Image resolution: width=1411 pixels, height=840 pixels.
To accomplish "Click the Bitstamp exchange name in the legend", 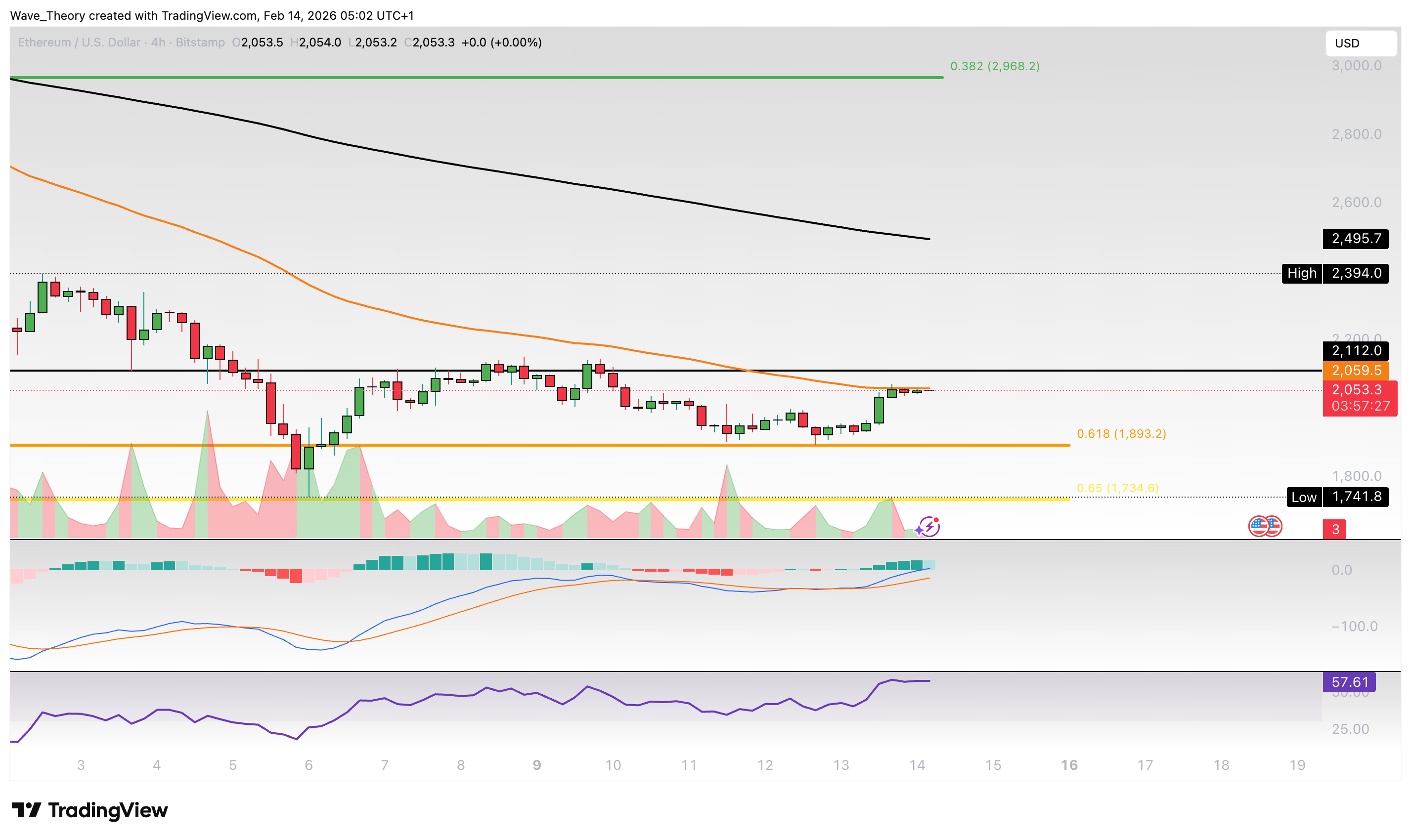I will tap(200, 42).
